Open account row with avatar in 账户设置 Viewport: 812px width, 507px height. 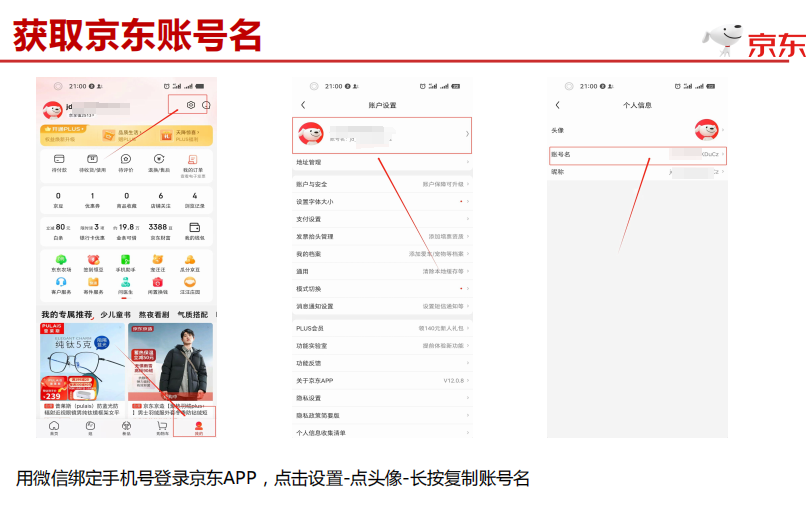tap(382, 135)
